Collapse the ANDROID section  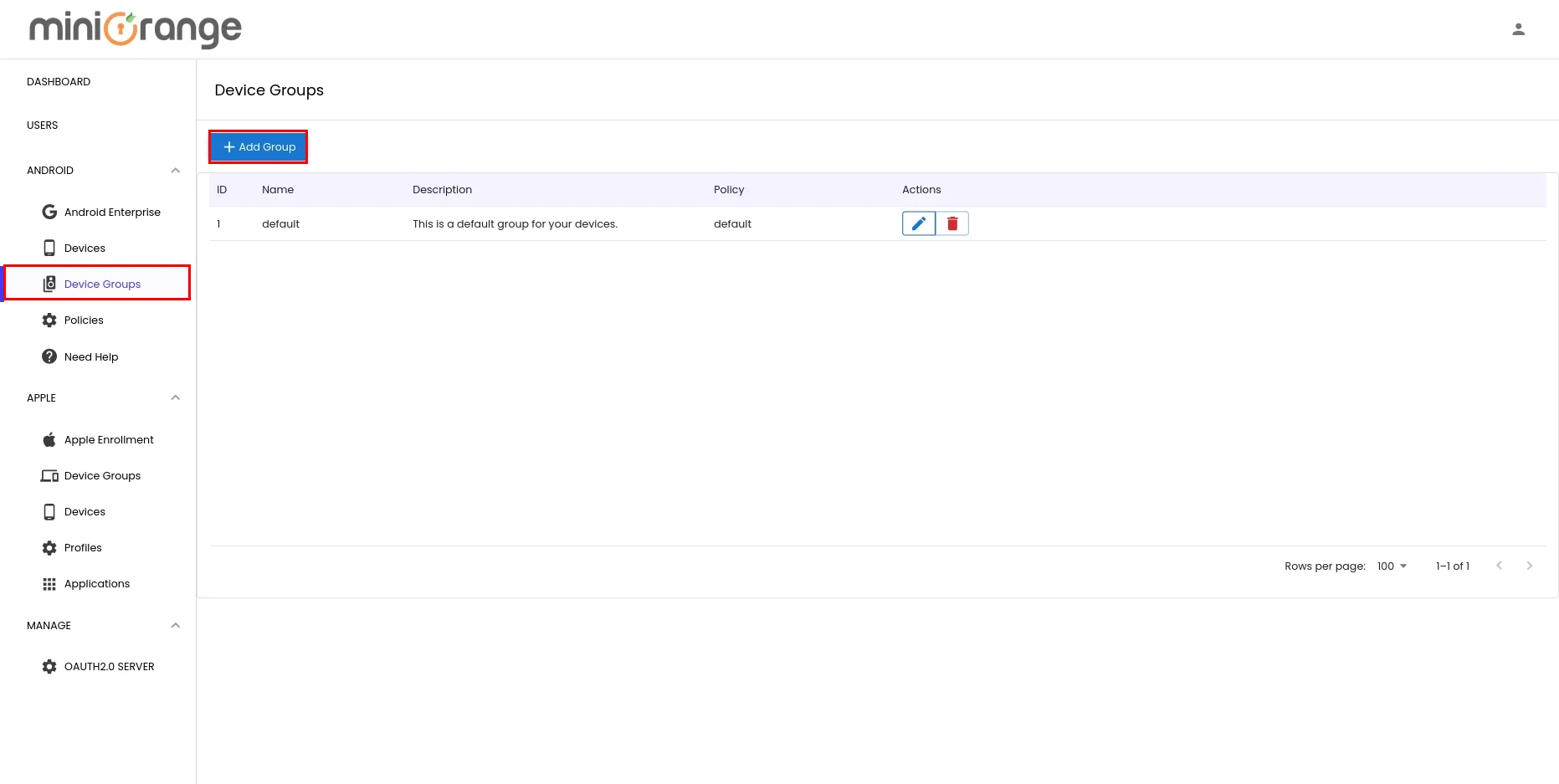coord(175,170)
